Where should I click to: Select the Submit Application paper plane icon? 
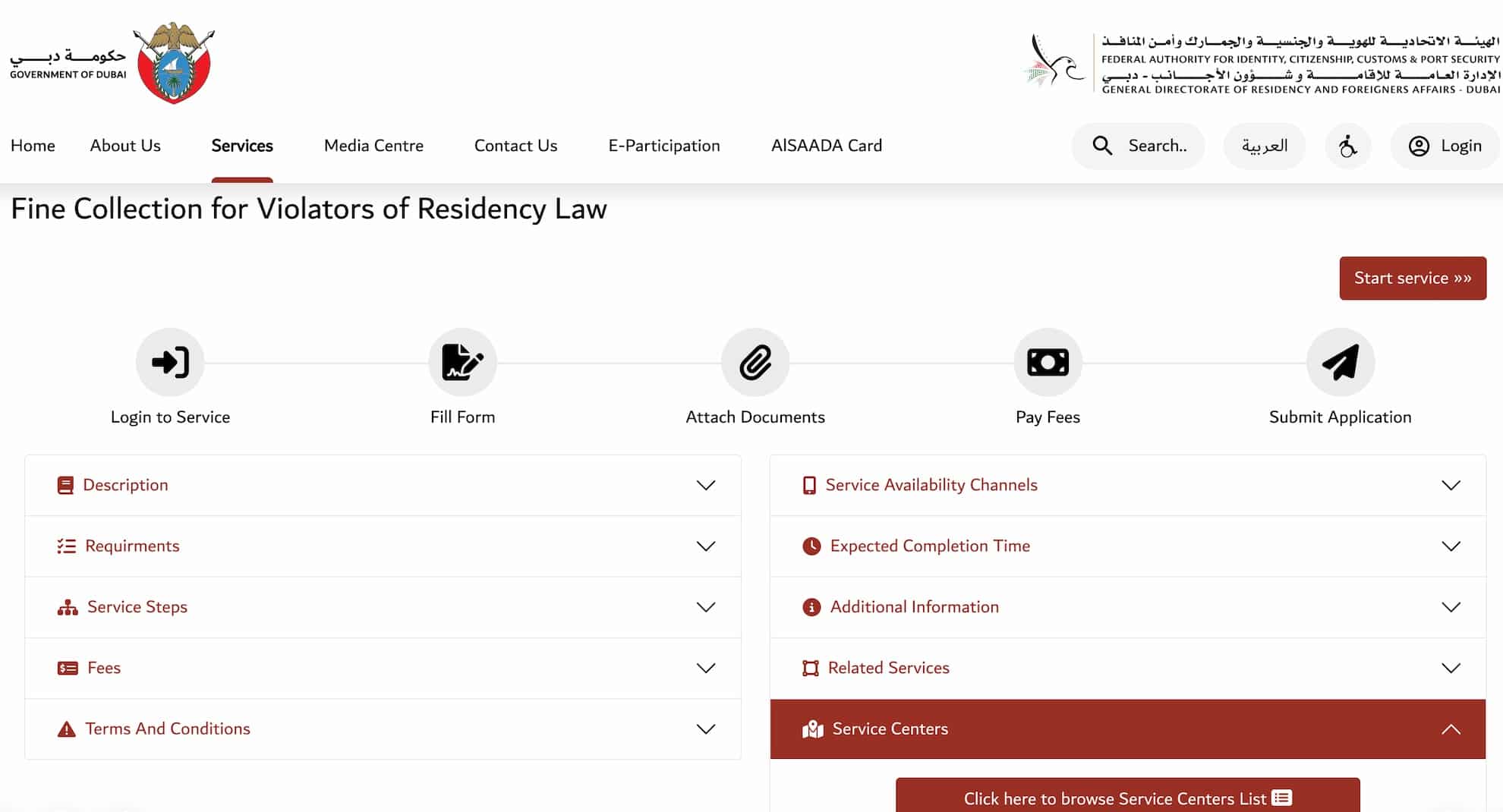pos(1340,362)
